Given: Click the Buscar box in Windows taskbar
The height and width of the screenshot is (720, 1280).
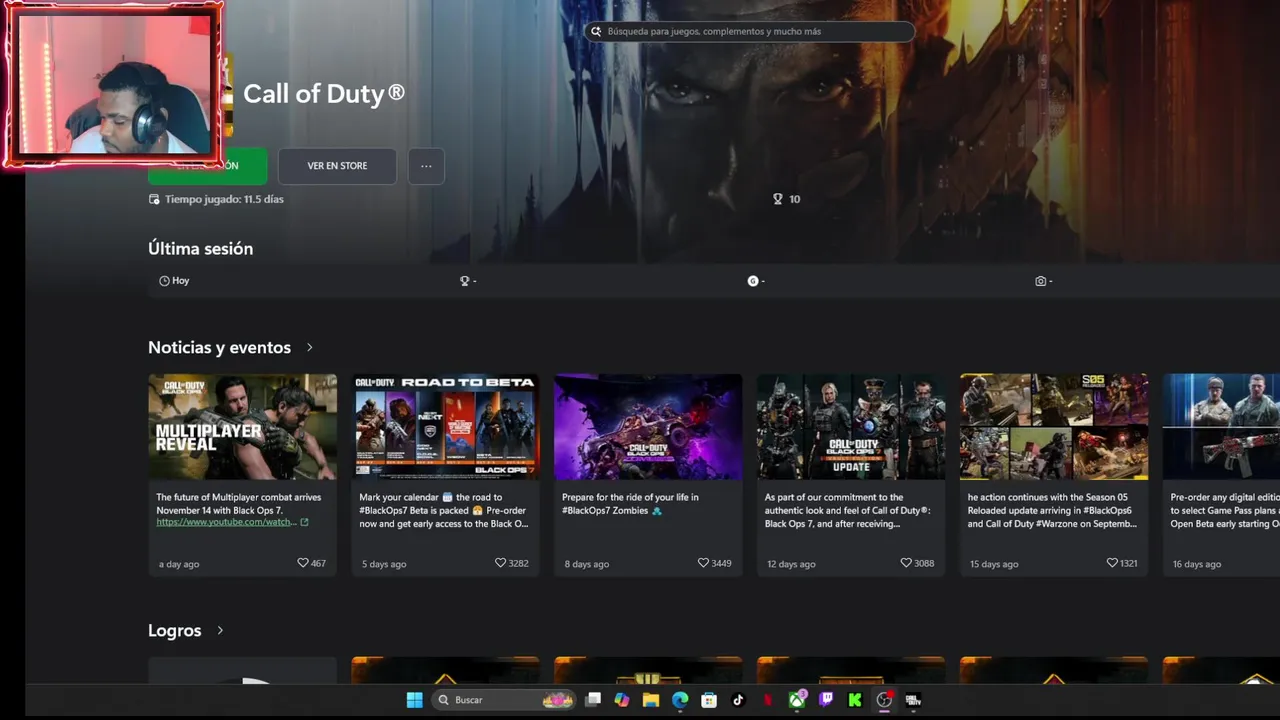Looking at the screenshot, I should [505, 700].
